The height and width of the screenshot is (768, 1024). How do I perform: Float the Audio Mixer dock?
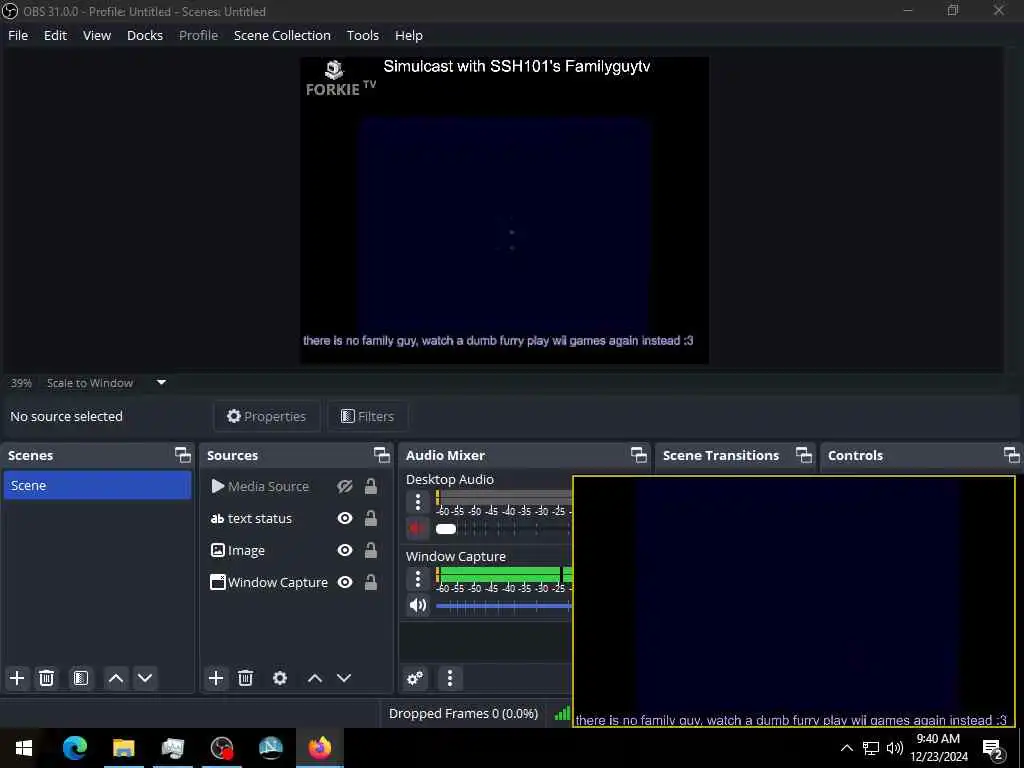pyautogui.click(x=639, y=455)
